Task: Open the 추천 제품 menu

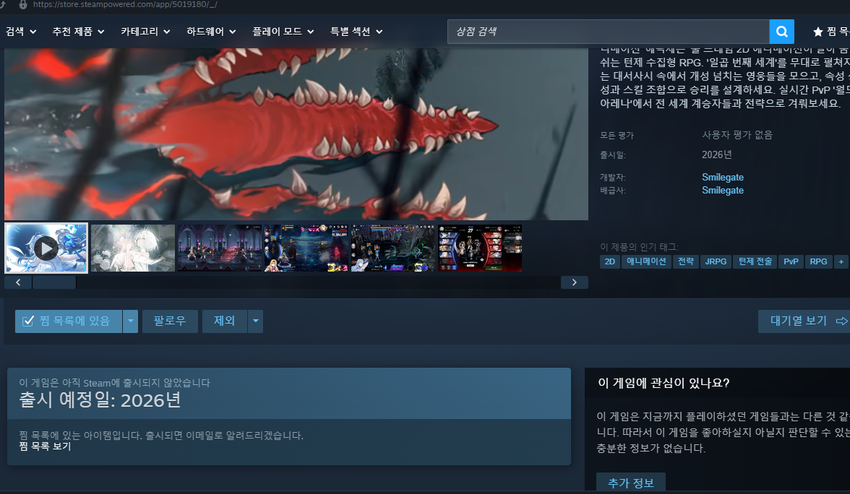Action: click(78, 31)
